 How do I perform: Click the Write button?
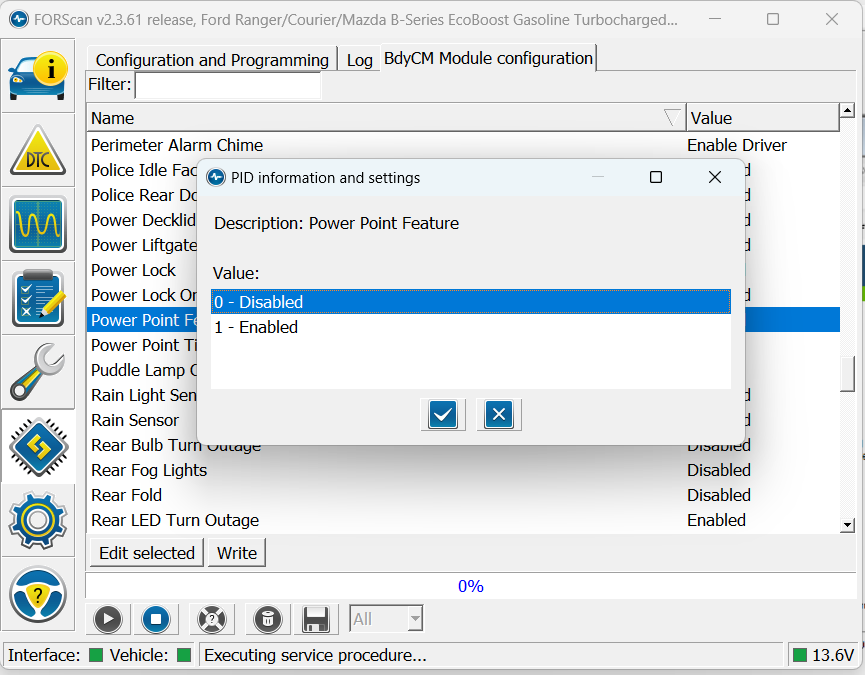tap(237, 553)
